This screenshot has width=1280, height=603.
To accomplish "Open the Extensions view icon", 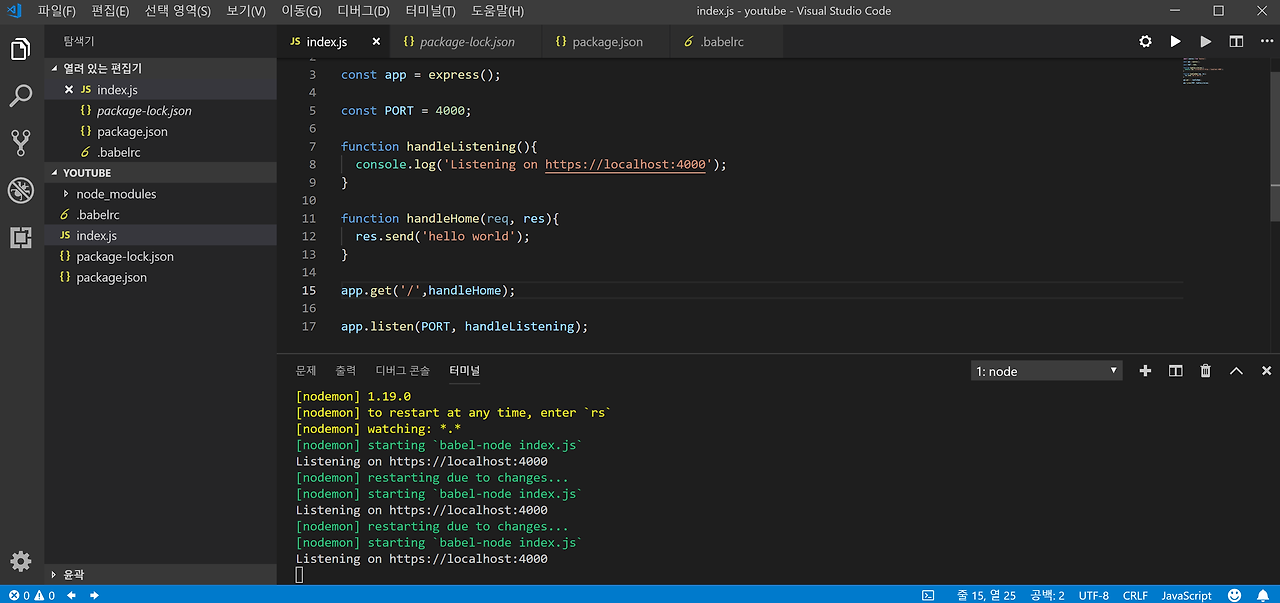I will coord(21,237).
